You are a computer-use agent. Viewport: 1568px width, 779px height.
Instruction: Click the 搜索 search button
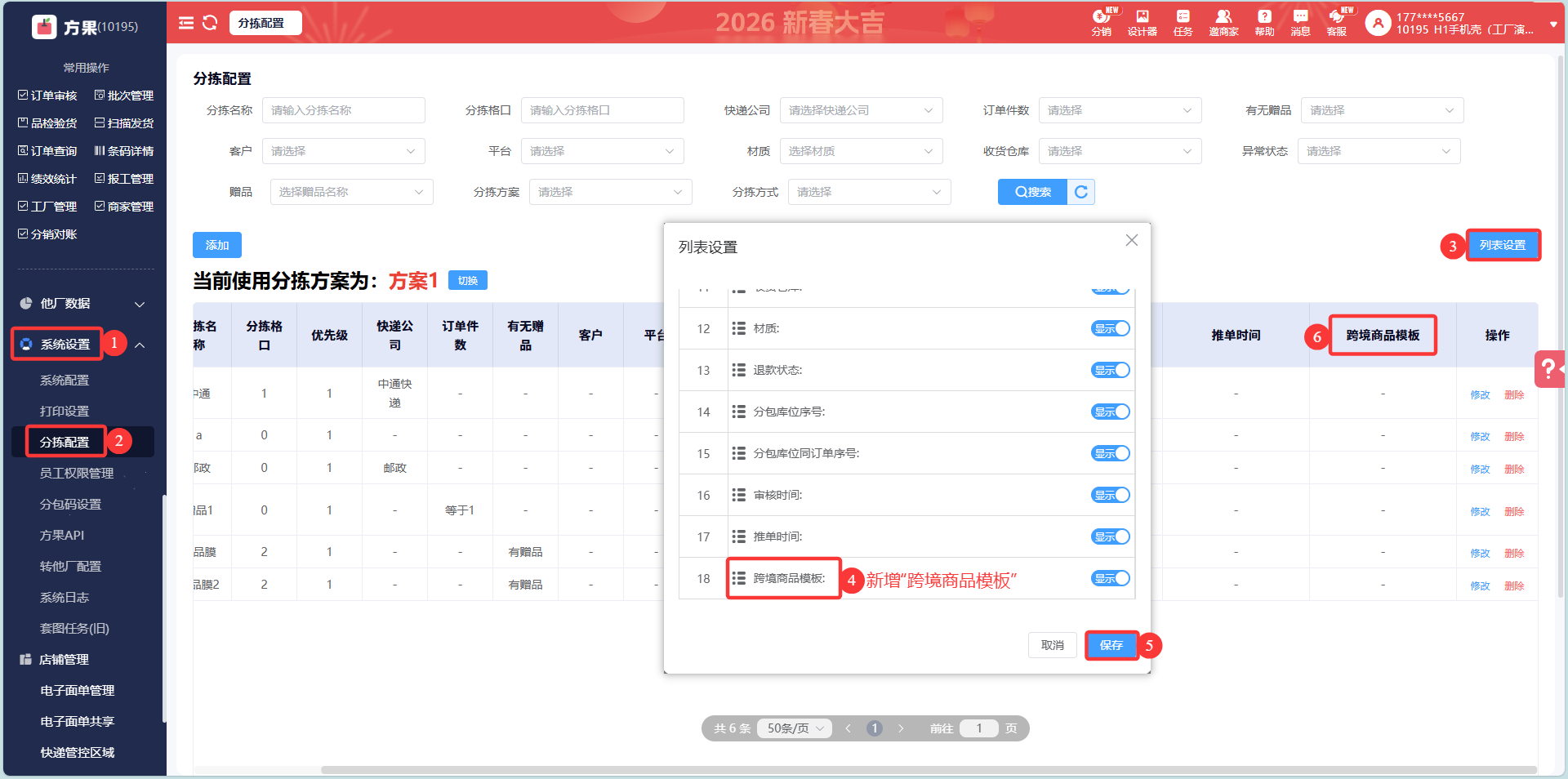pyautogui.click(x=1032, y=192)
